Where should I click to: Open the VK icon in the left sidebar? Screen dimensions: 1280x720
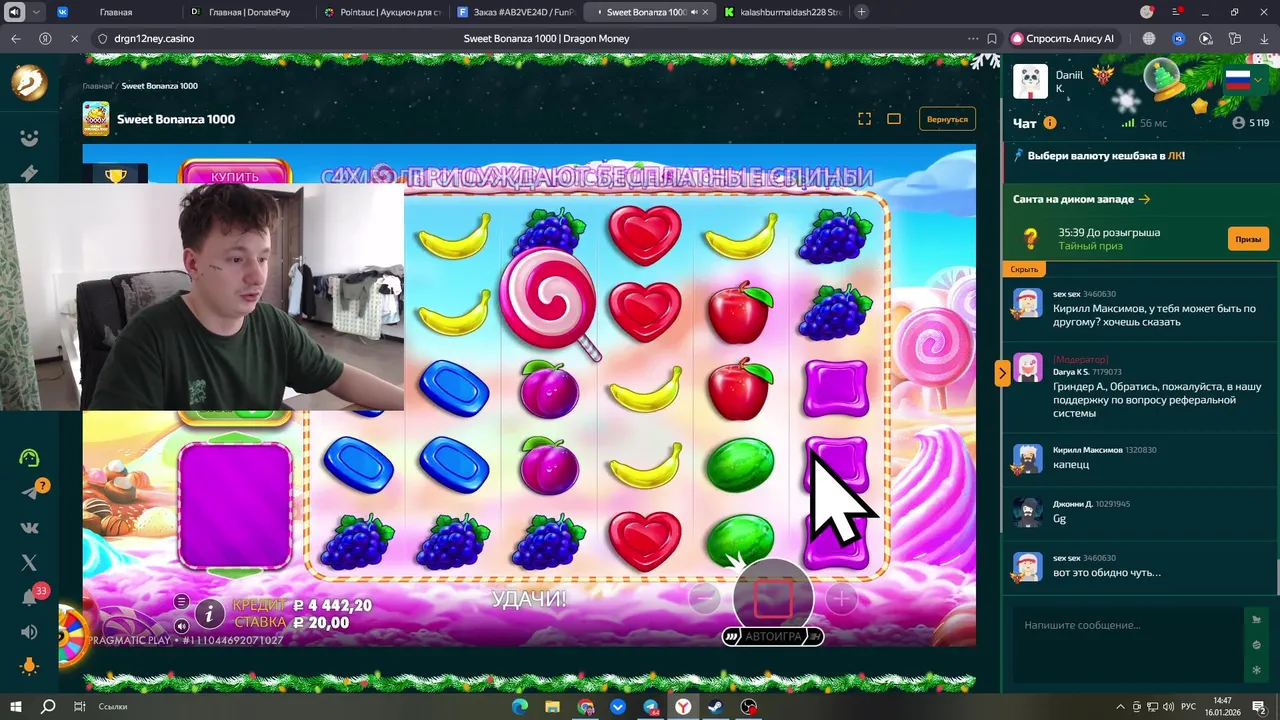pos(29,528)
